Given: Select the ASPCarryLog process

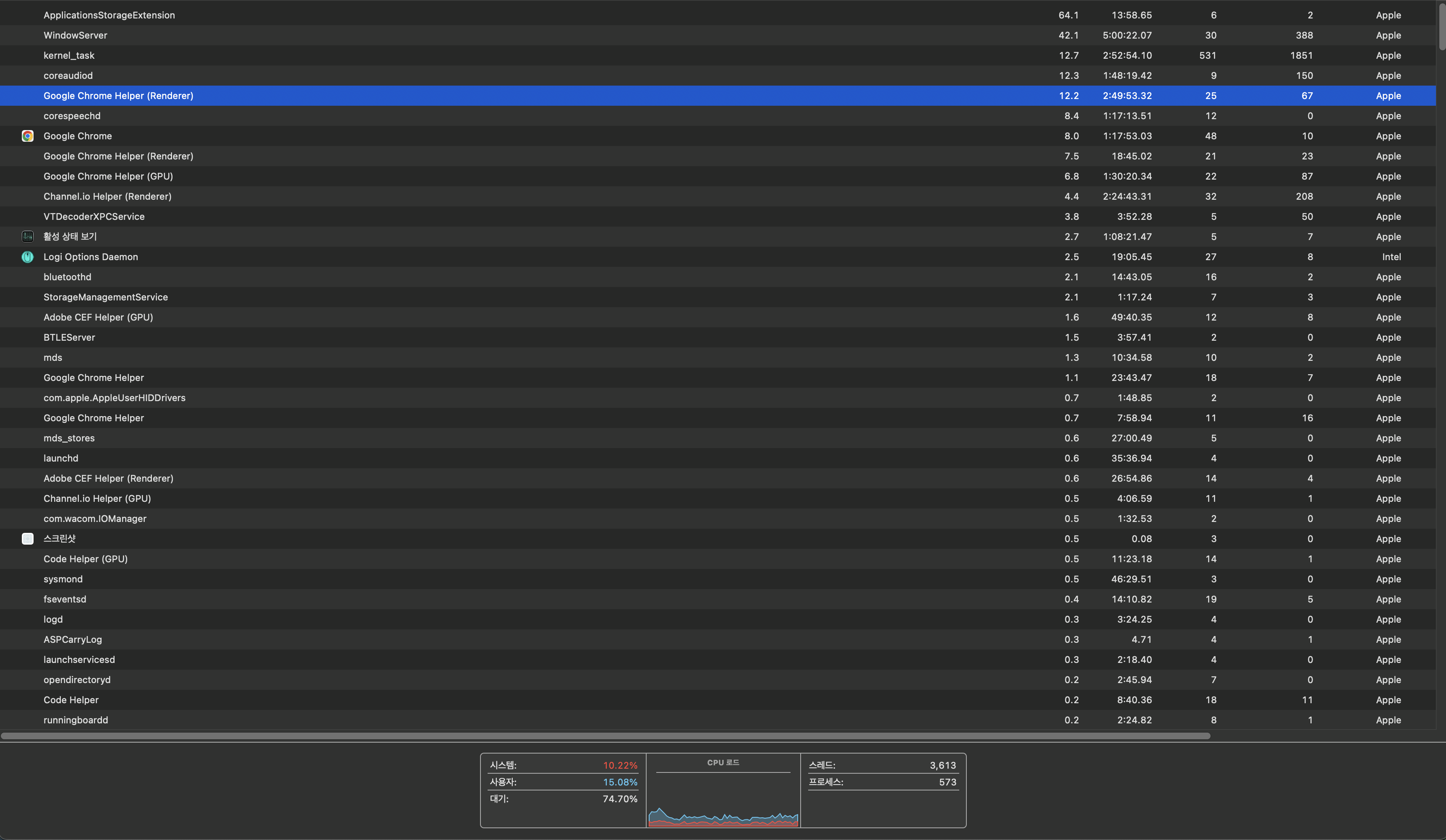Looking at the screenshot, I should click(718, 639).
